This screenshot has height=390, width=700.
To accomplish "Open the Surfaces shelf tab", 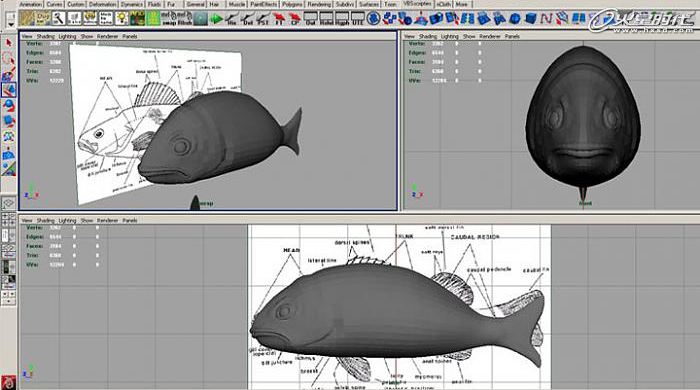I will coord(369,4).
